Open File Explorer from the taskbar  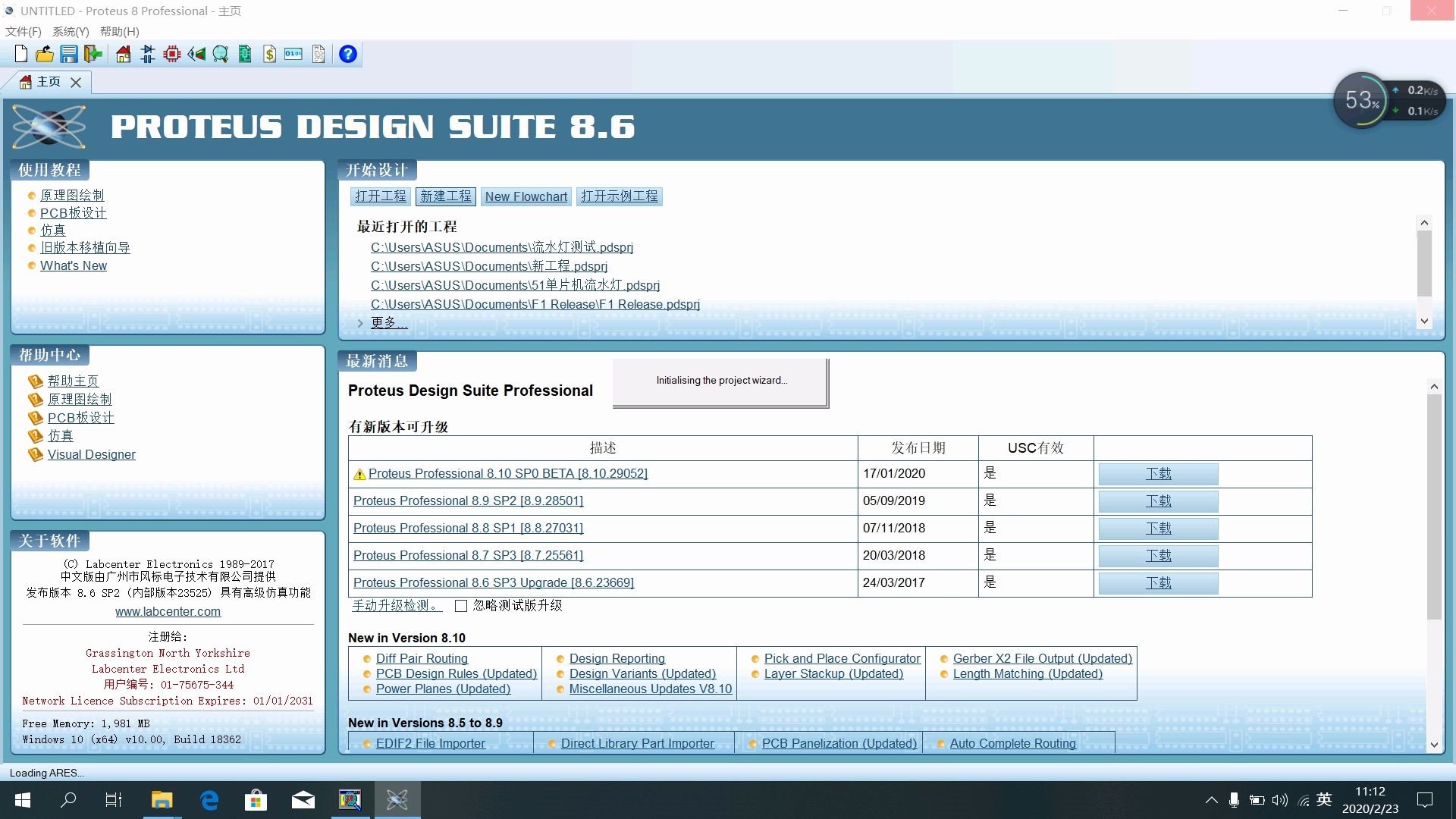[x=162, y=800]
